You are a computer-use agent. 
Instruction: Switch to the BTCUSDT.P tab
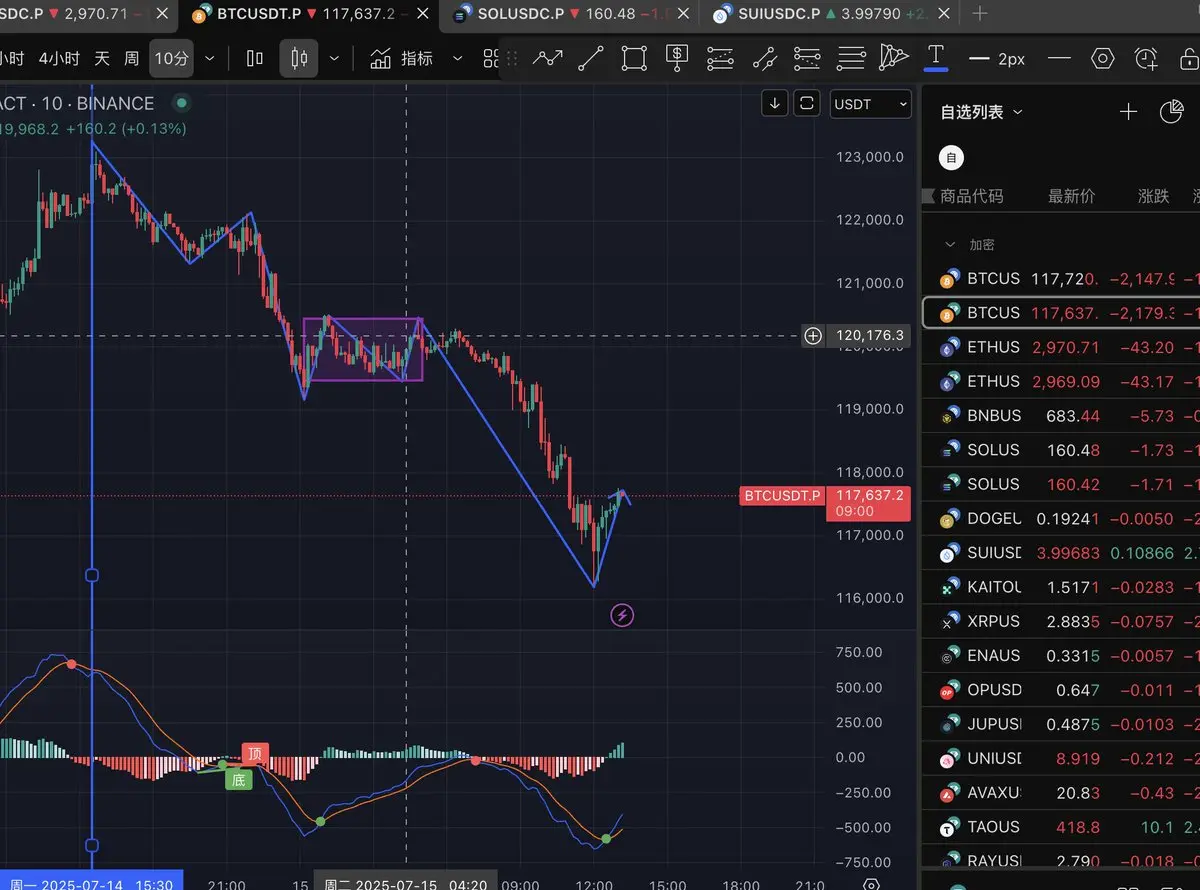click(311, 14)
